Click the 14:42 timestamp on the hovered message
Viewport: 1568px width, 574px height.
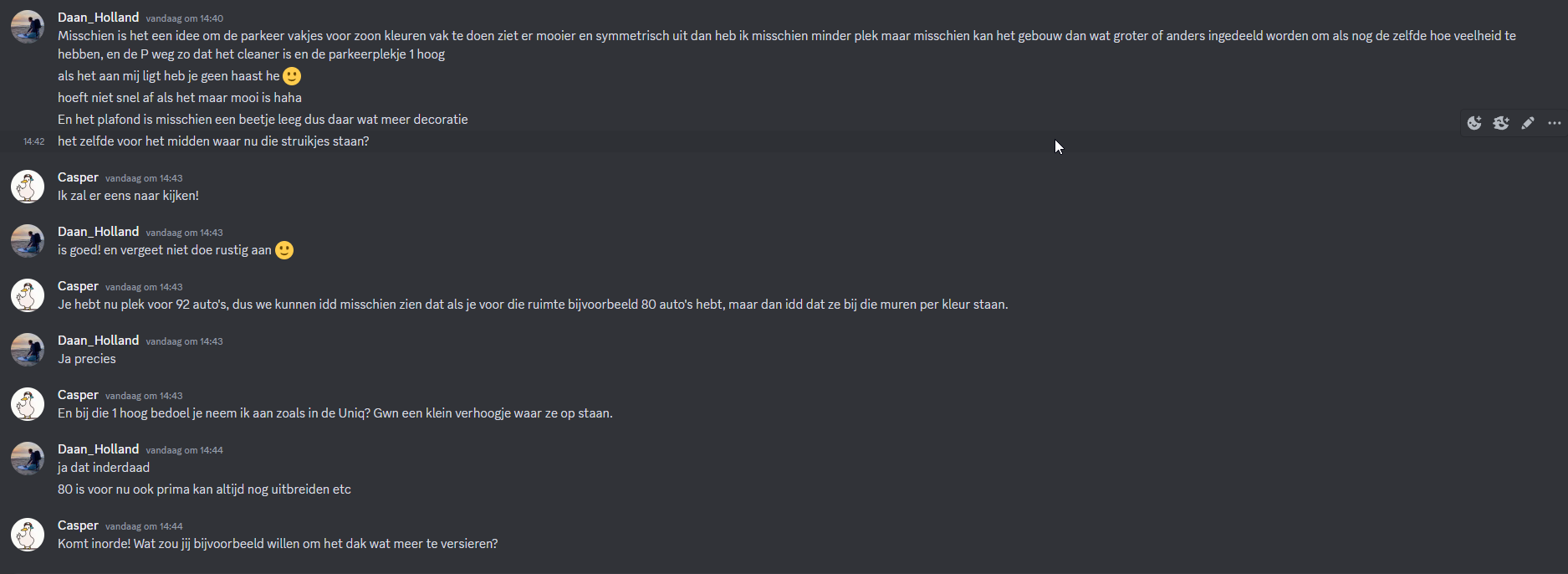(34, 141)
